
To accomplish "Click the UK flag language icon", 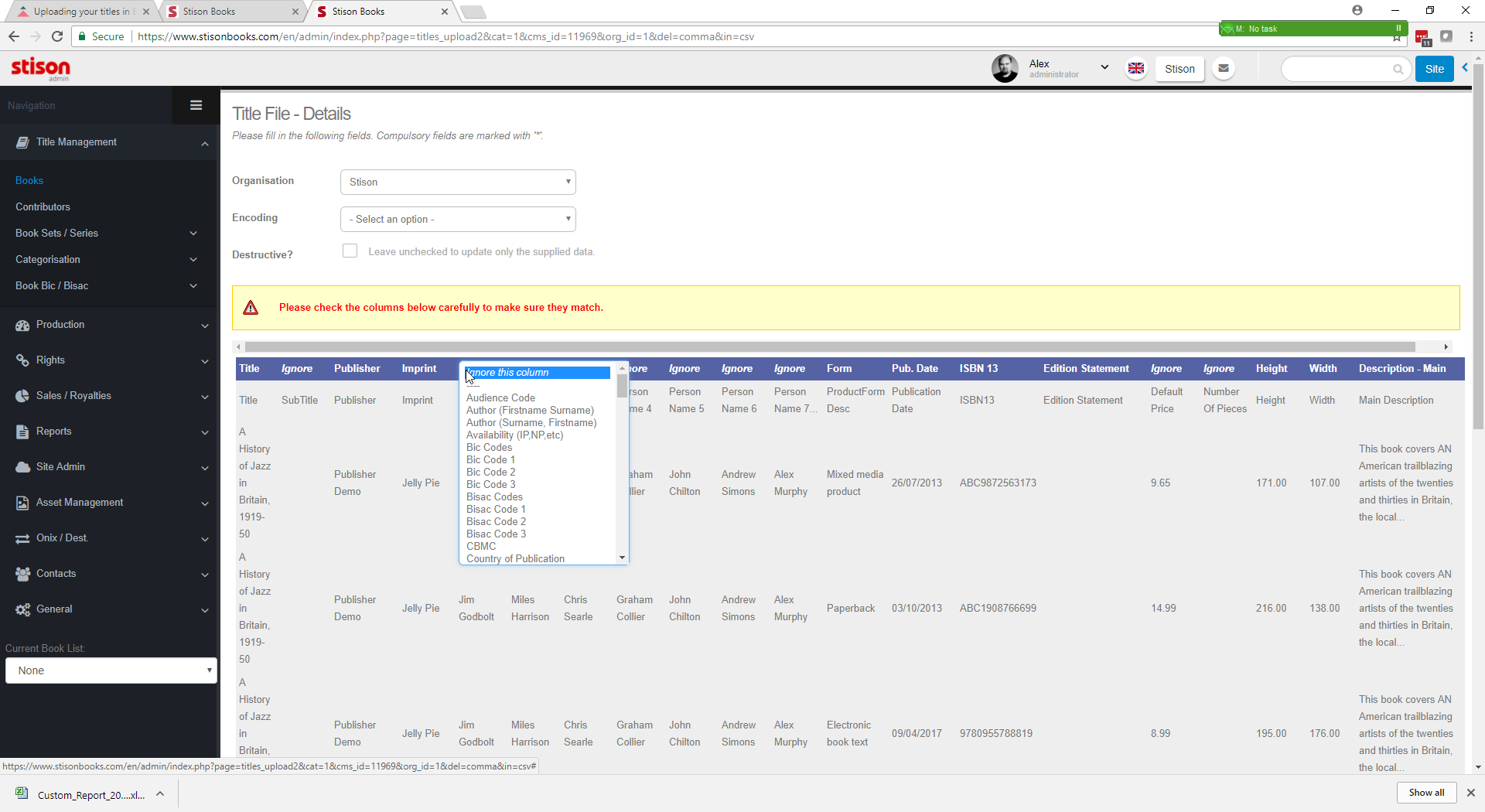I will [1135, 69].
